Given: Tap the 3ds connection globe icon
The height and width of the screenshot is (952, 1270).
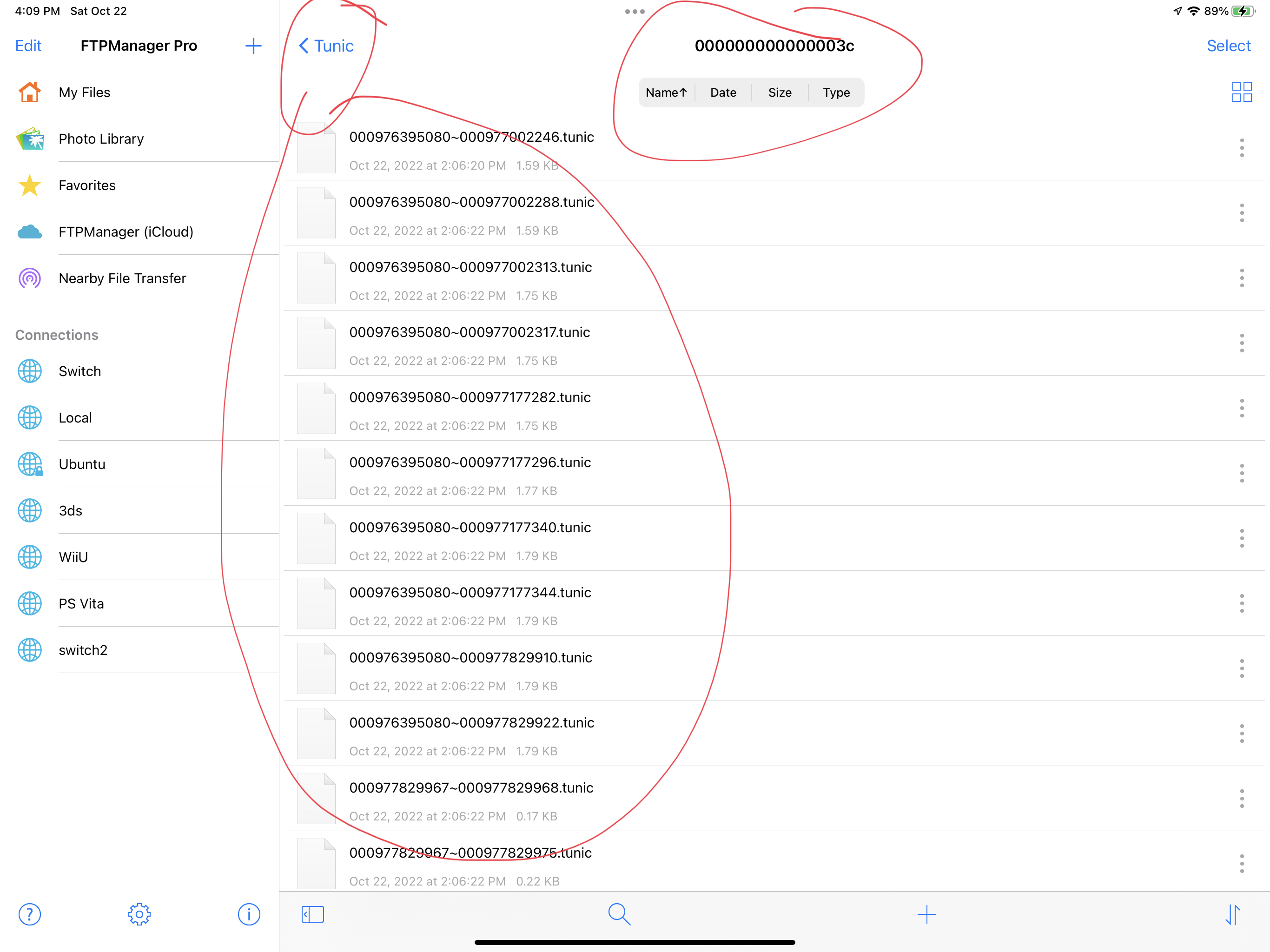Looking at the screenshot, I should pos(29,510).
